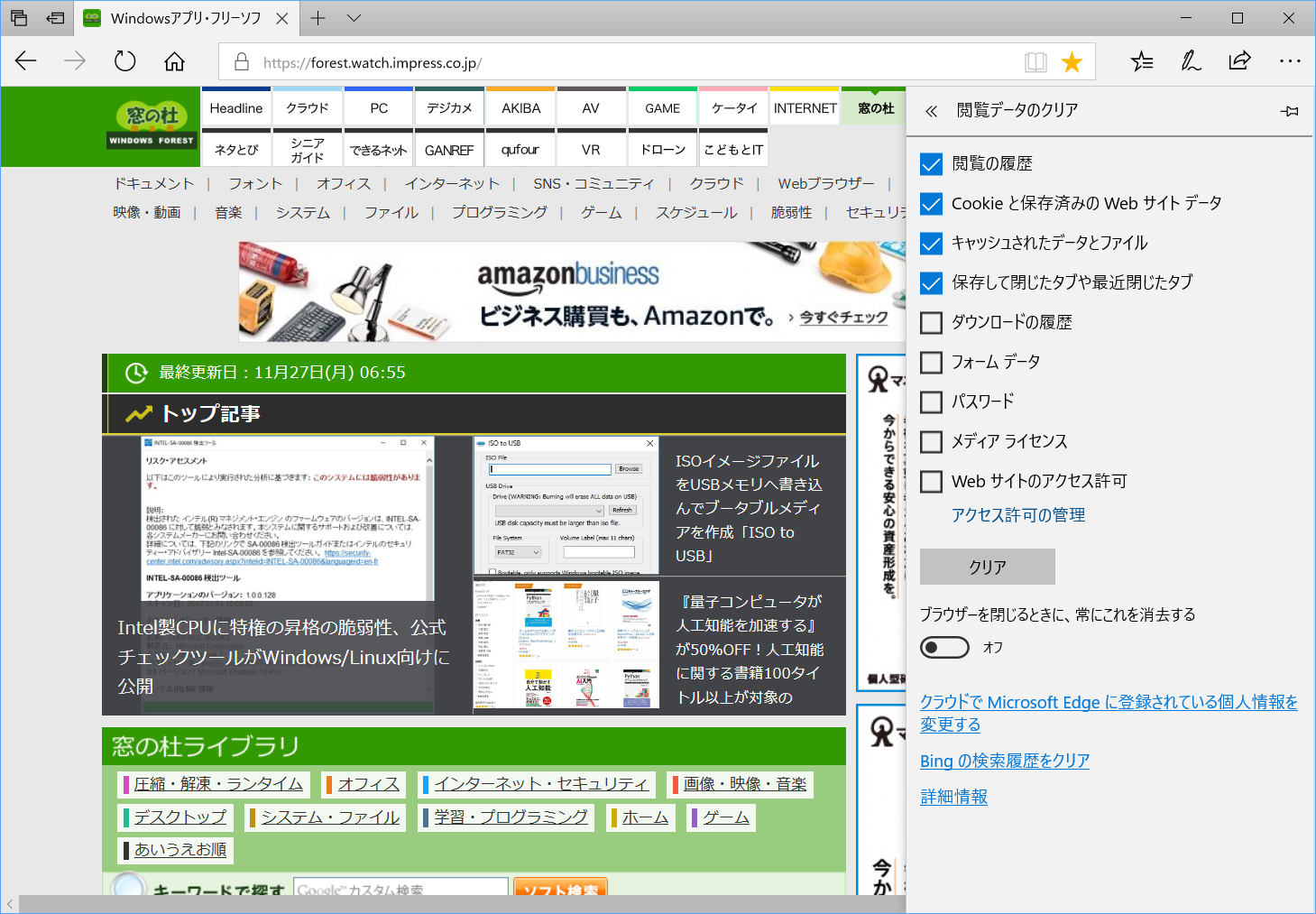Select the GAME category on 窓の杜
The width and height of the screenshot is (1316, 914).
(662, 106)
